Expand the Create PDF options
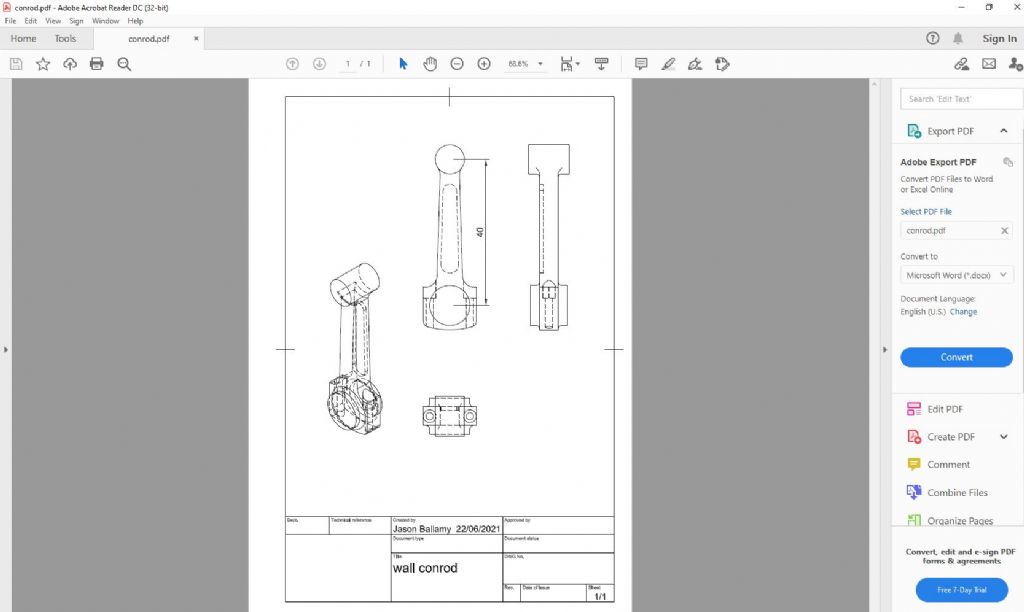 (x=1003, y=437)
